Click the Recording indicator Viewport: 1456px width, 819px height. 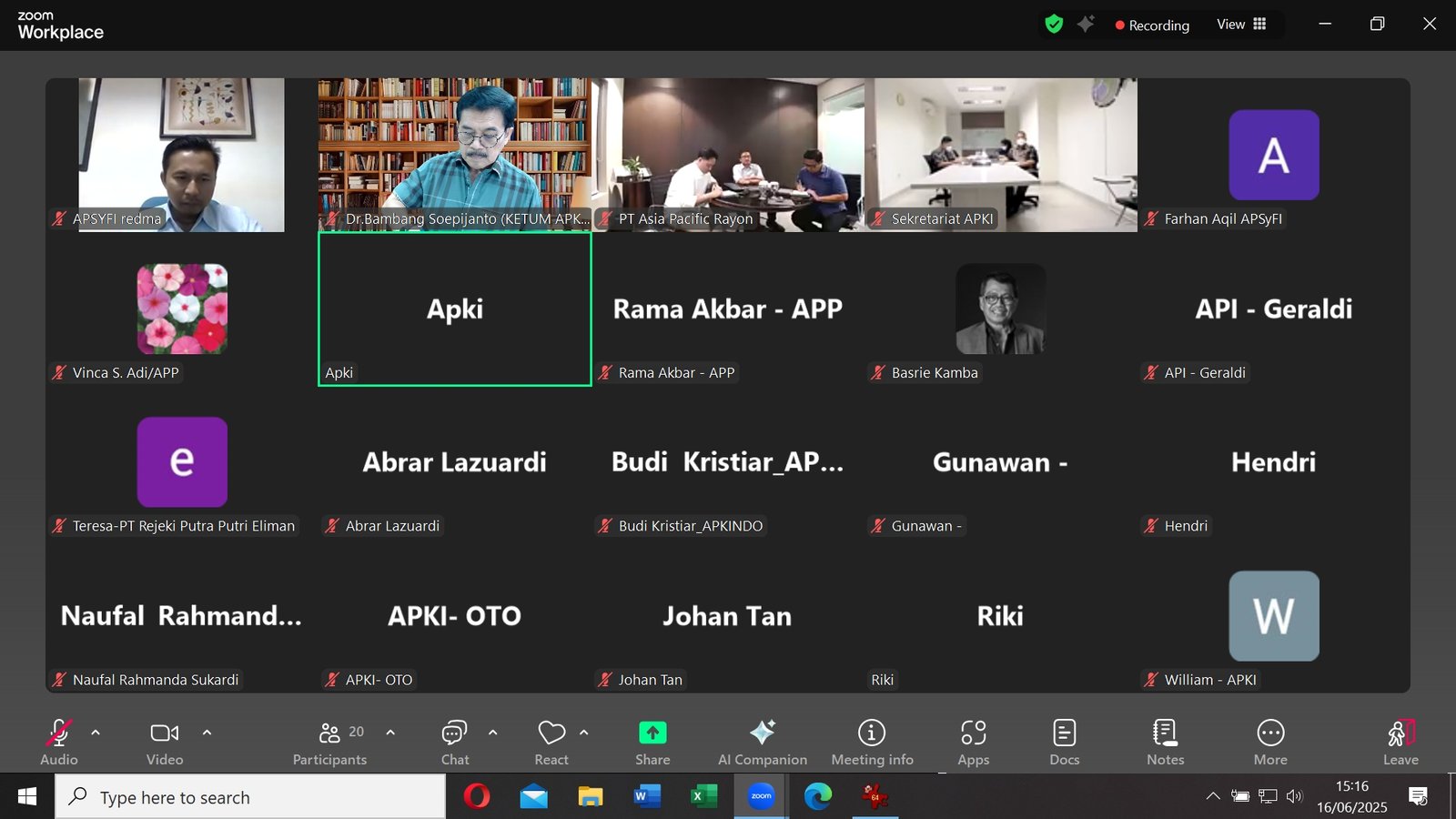pos(1152,25)
